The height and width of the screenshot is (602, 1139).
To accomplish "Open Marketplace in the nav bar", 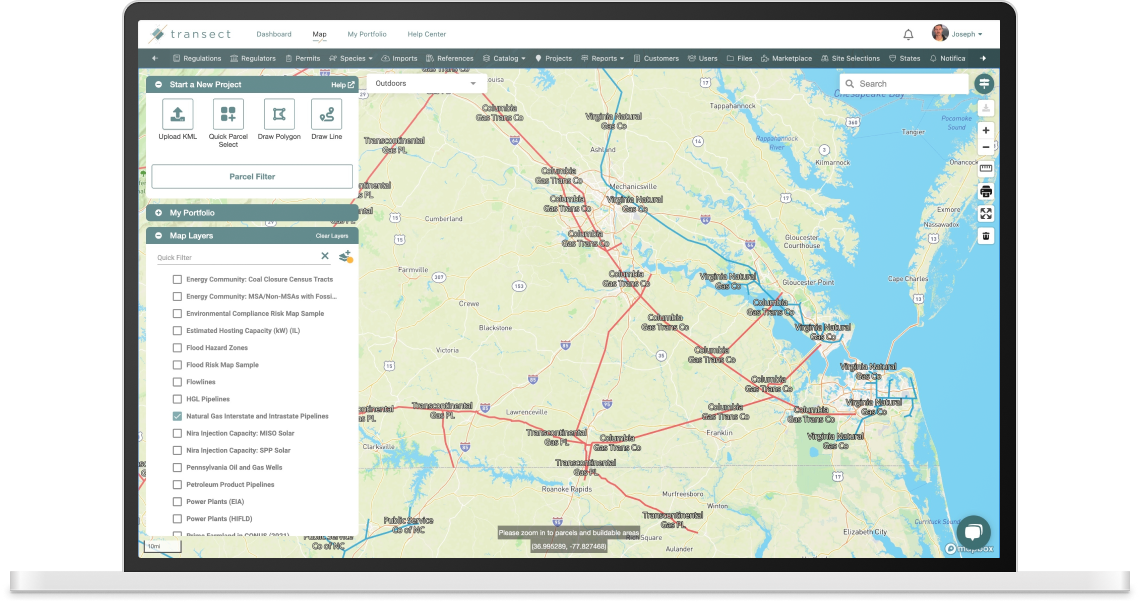I will click(786, 58).
